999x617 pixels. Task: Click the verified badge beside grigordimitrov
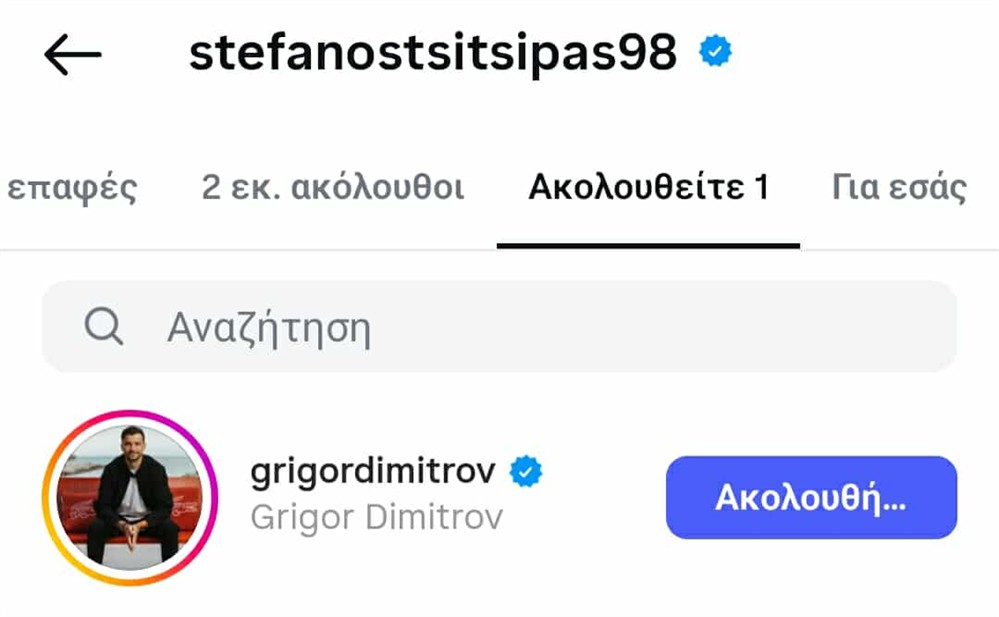[524, 468]
